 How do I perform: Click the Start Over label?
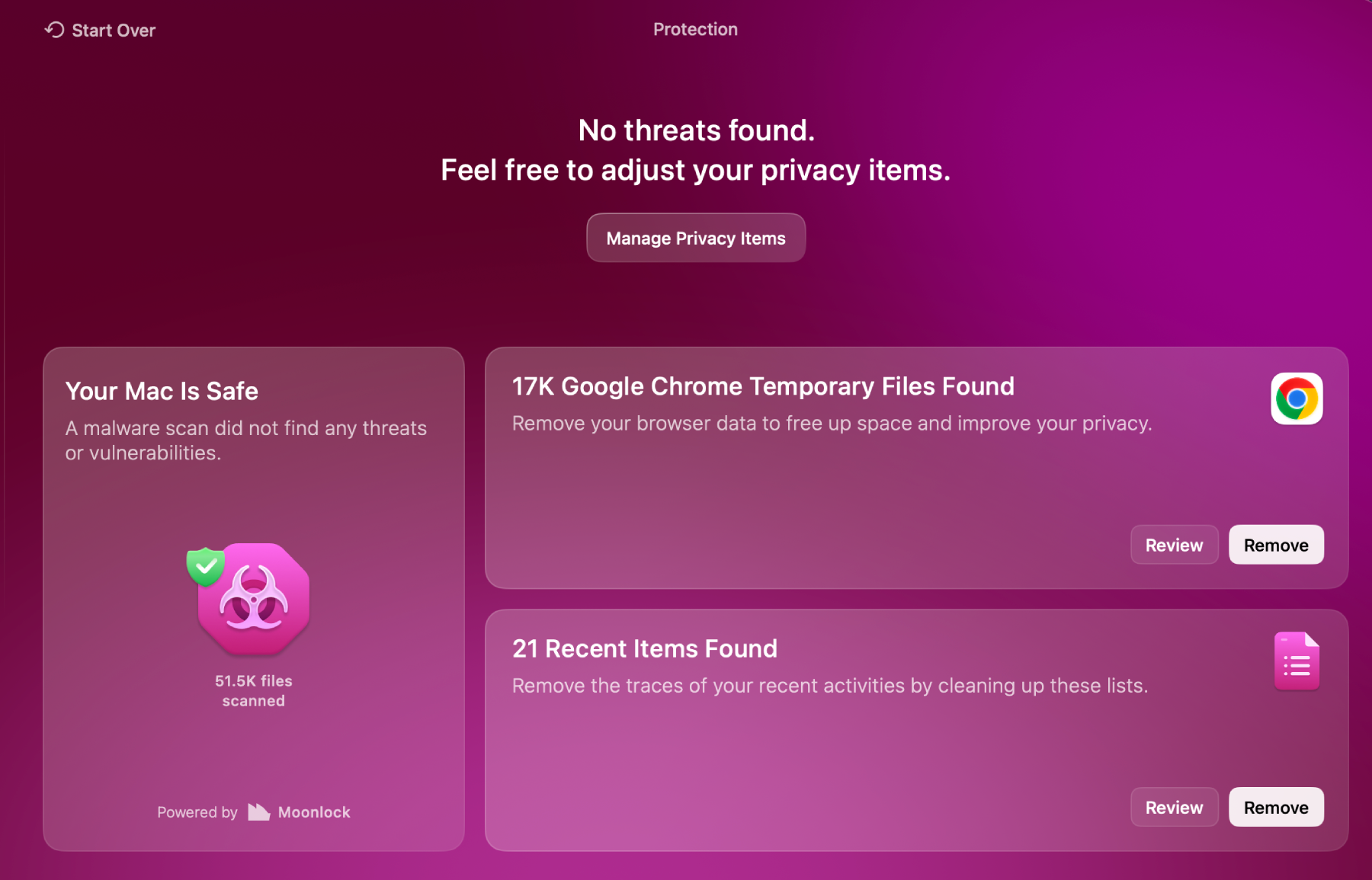[x=114, y=30]
